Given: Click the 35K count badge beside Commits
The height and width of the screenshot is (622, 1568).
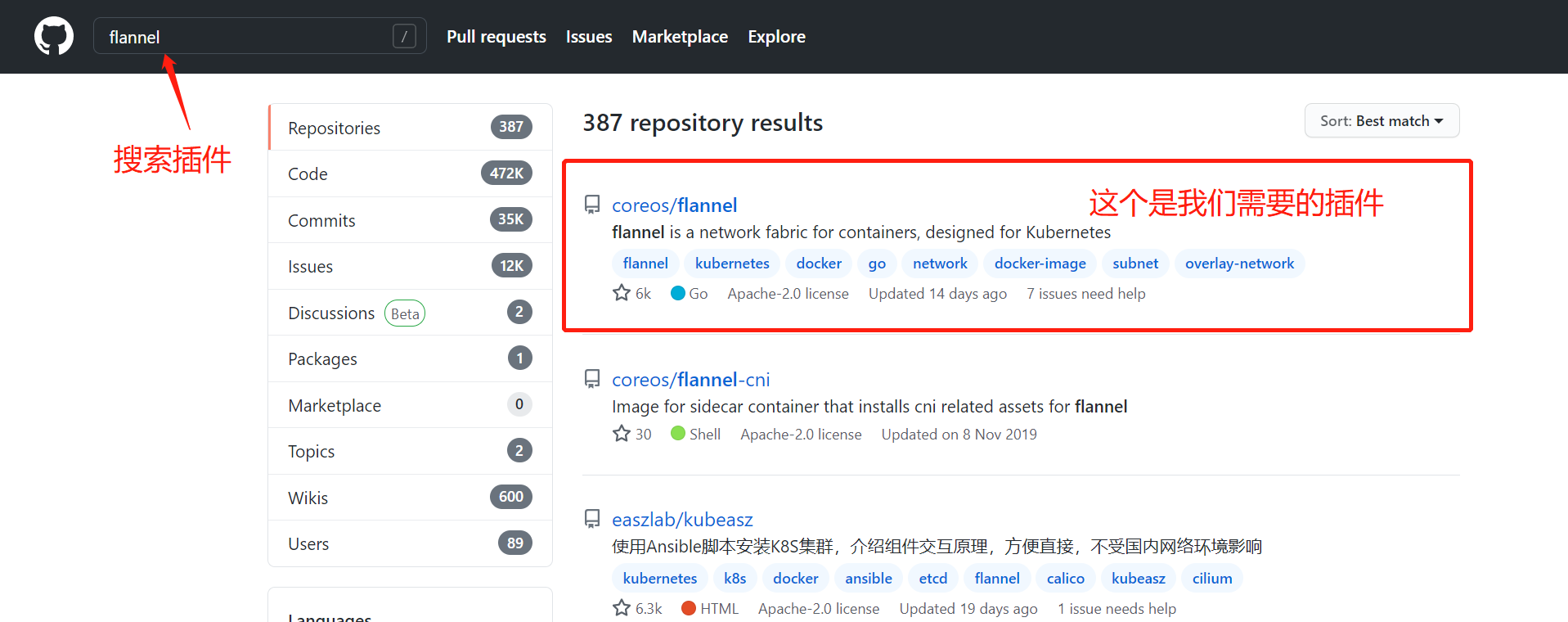Looking at the screenshot, I should click(x=510, y=219).
